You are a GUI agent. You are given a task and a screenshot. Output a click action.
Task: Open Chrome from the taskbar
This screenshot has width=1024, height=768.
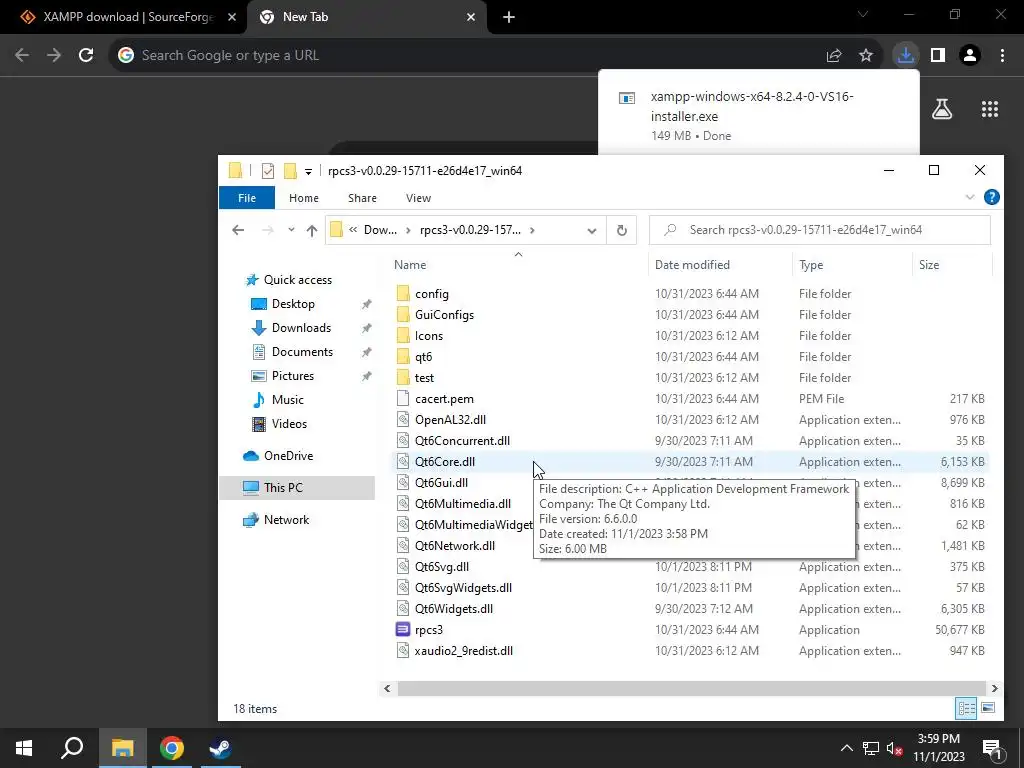[172, 748]
